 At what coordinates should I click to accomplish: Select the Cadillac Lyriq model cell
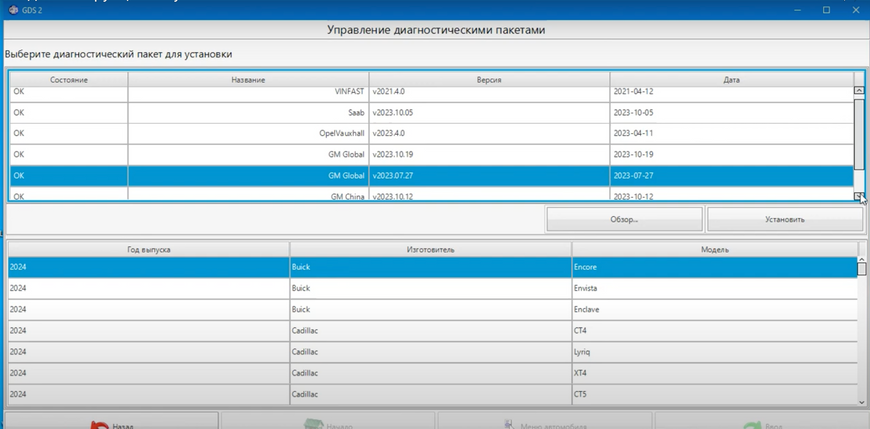point(715,352)
